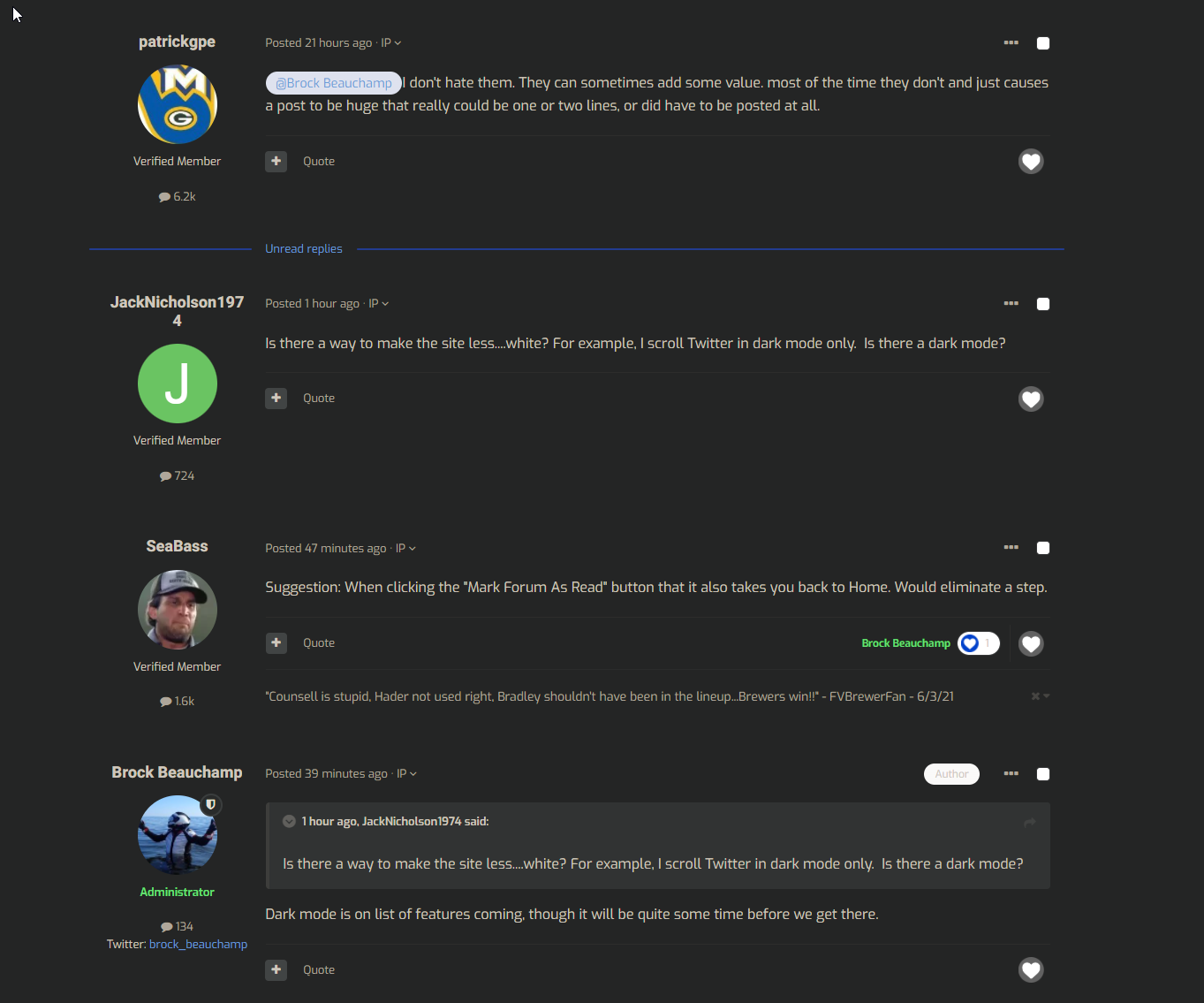1204x1003 pixels.
Task: Tick the moderation checkbox on Brock Beauchamp's post
Action: [x=1043, y=774]
